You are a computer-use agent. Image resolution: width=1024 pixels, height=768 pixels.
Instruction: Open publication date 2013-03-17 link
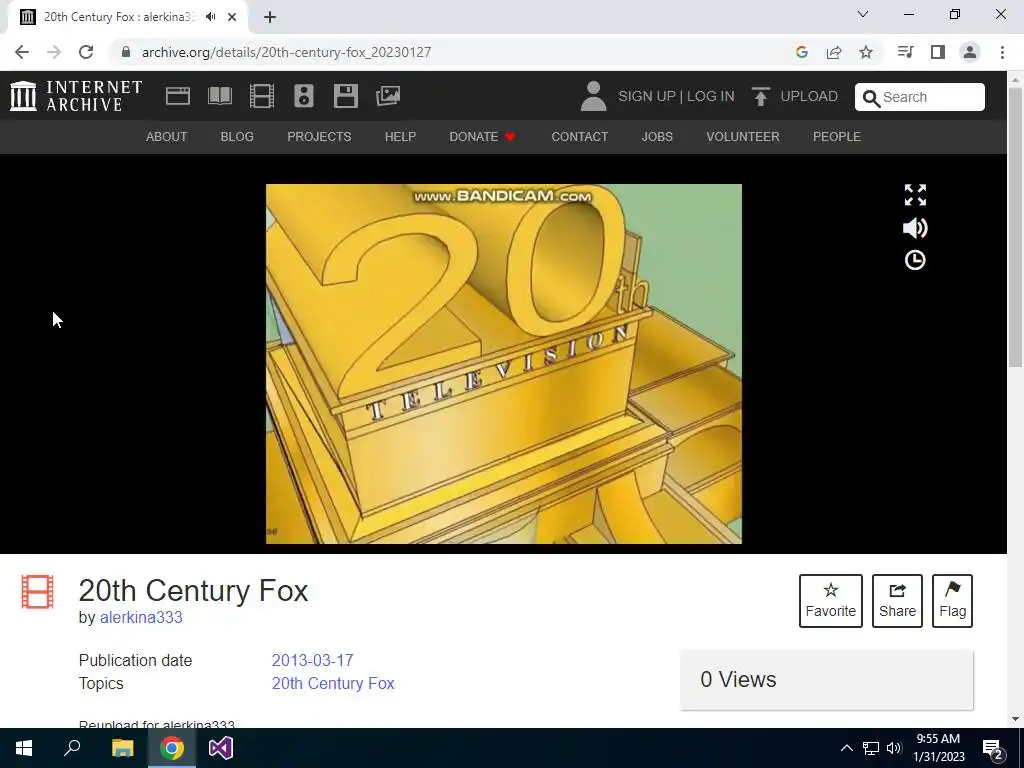pyautogui.click(x=313, y=660)
